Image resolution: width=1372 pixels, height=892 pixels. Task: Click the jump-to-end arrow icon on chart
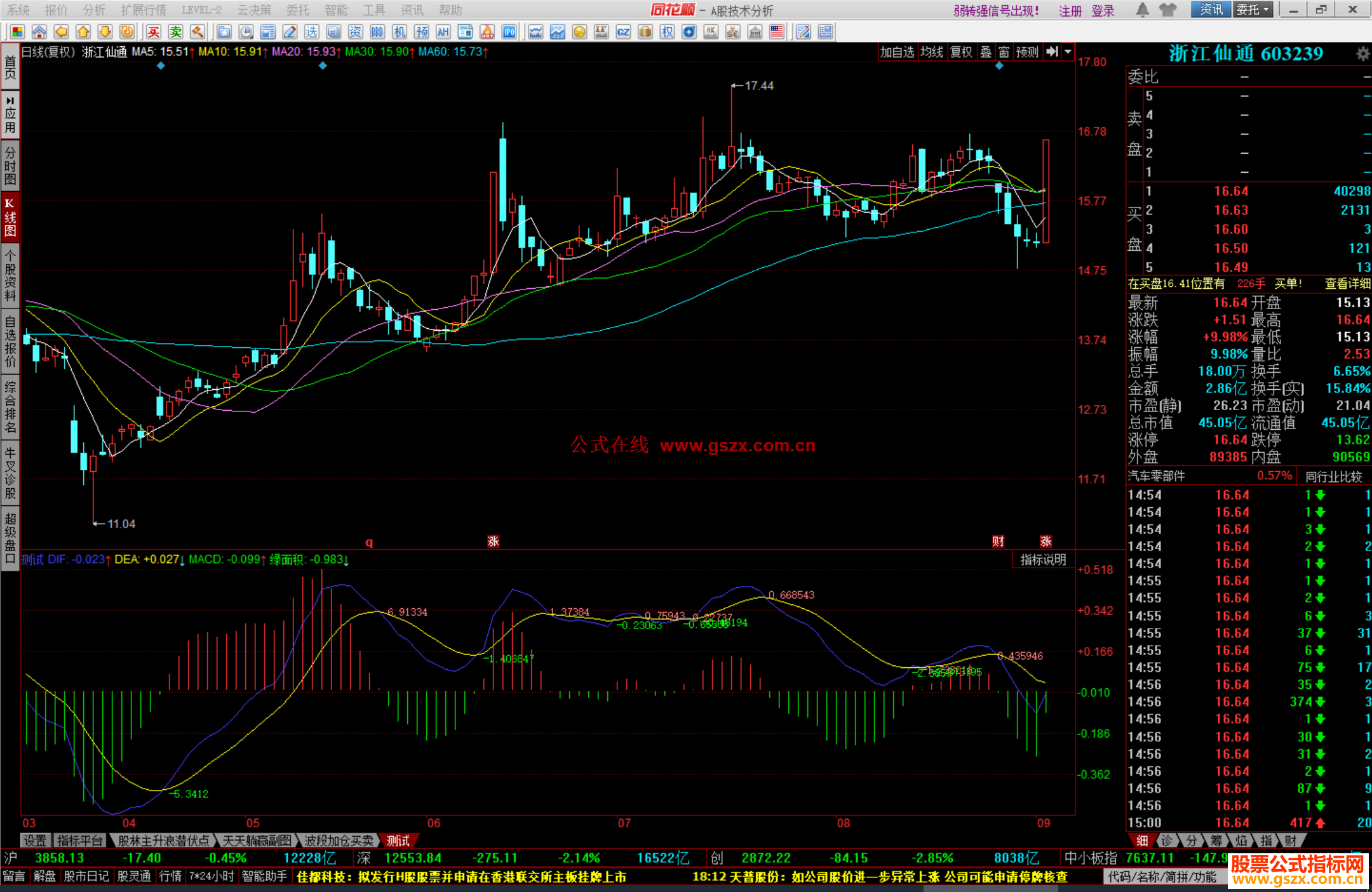(1053, 52)
